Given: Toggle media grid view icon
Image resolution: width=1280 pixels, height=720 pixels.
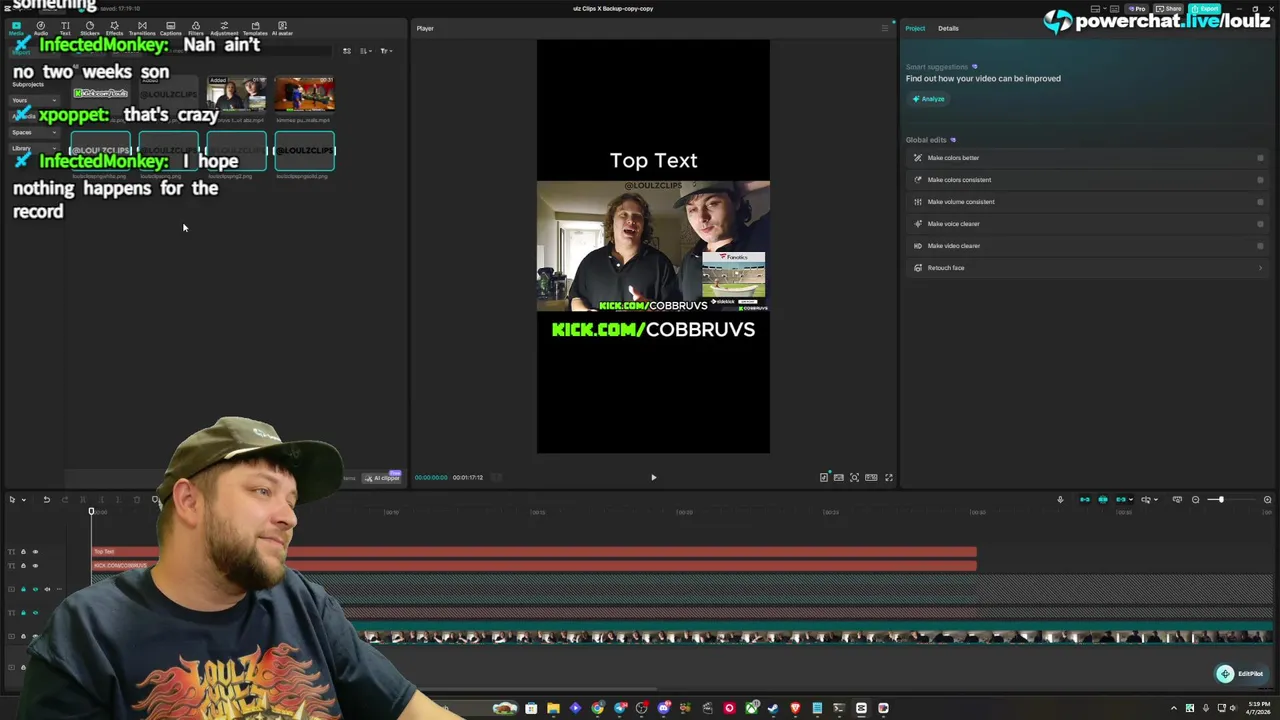Looking at the screenshot, I should (347, 51).
